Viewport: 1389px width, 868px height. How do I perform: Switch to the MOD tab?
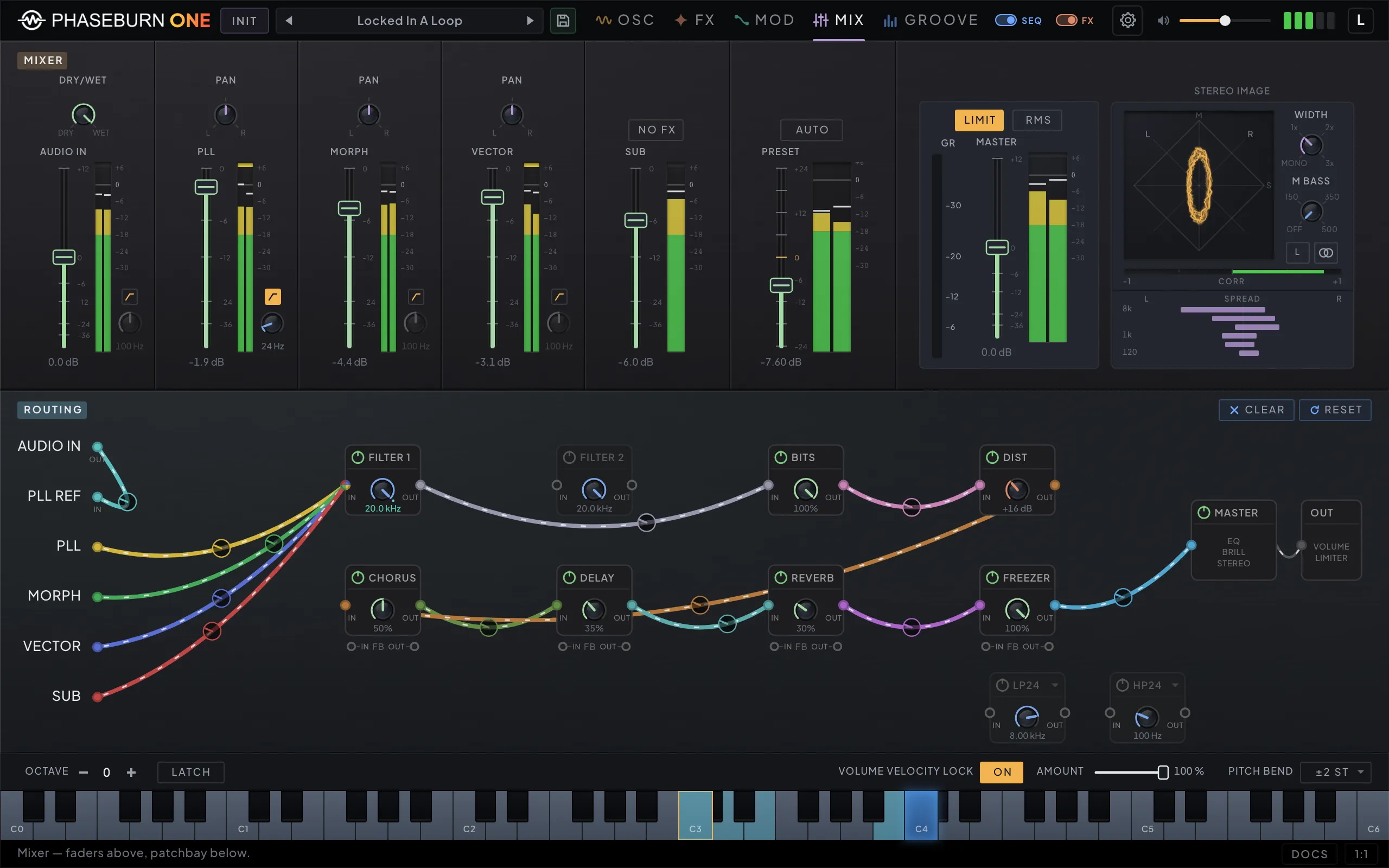(x=764, y=21)
